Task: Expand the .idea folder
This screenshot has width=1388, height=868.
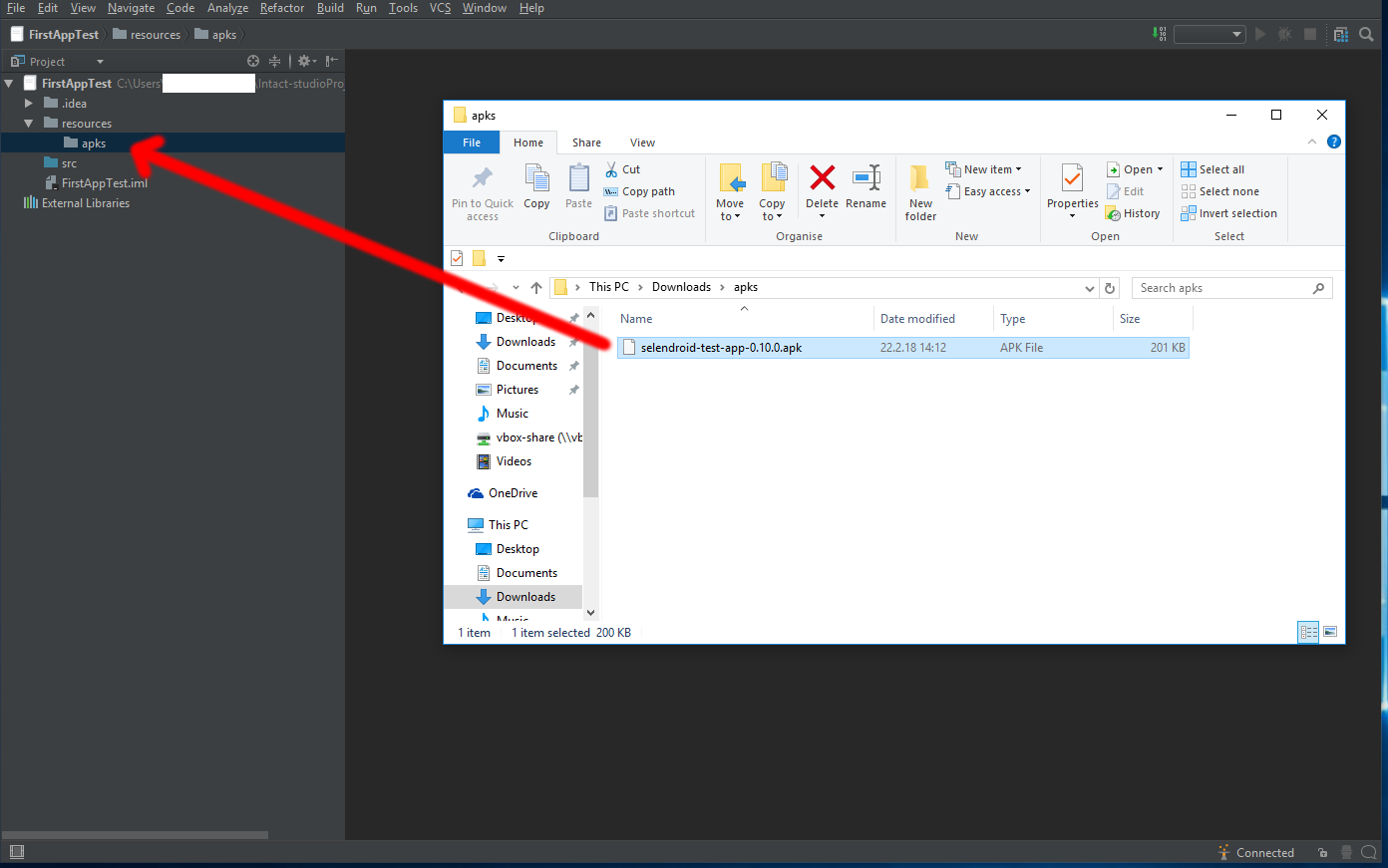Action: [29, 104]
